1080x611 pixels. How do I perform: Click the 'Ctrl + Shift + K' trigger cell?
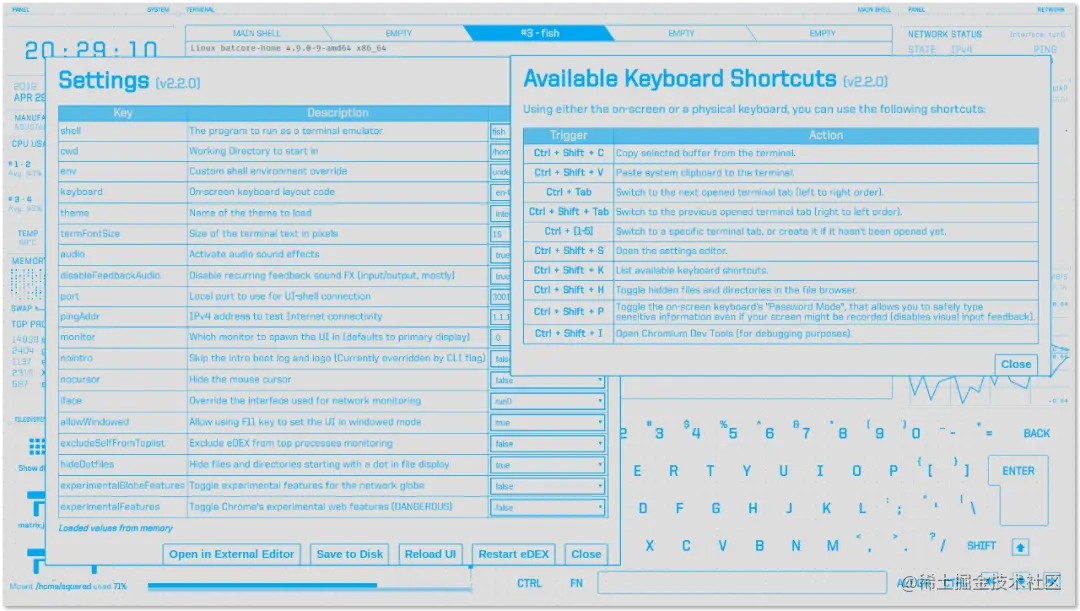tap(568, 270)
